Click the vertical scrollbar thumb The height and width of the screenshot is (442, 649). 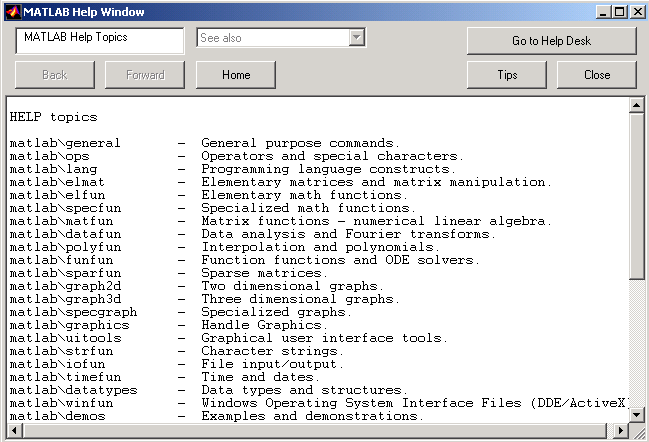click(x=636, y=196)
